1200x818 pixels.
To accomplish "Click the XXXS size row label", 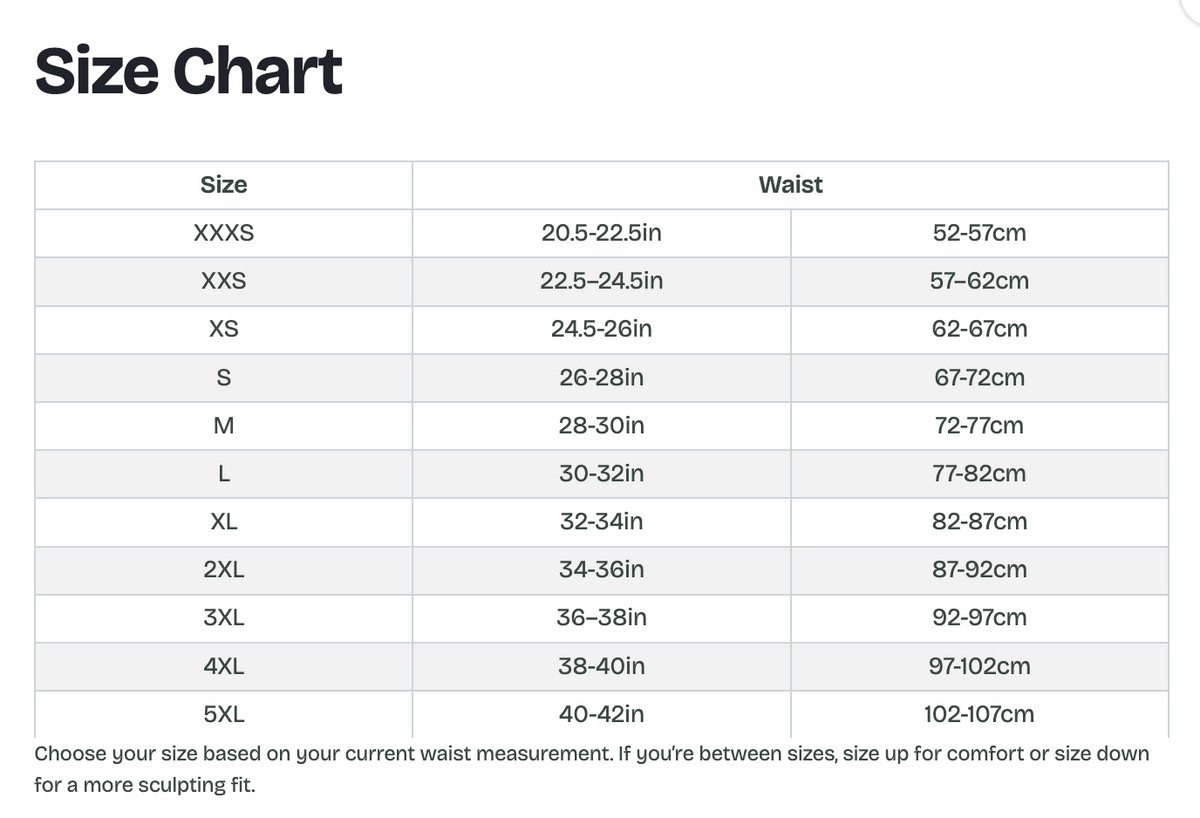I will pyautogui.click(x=224, y=234).
